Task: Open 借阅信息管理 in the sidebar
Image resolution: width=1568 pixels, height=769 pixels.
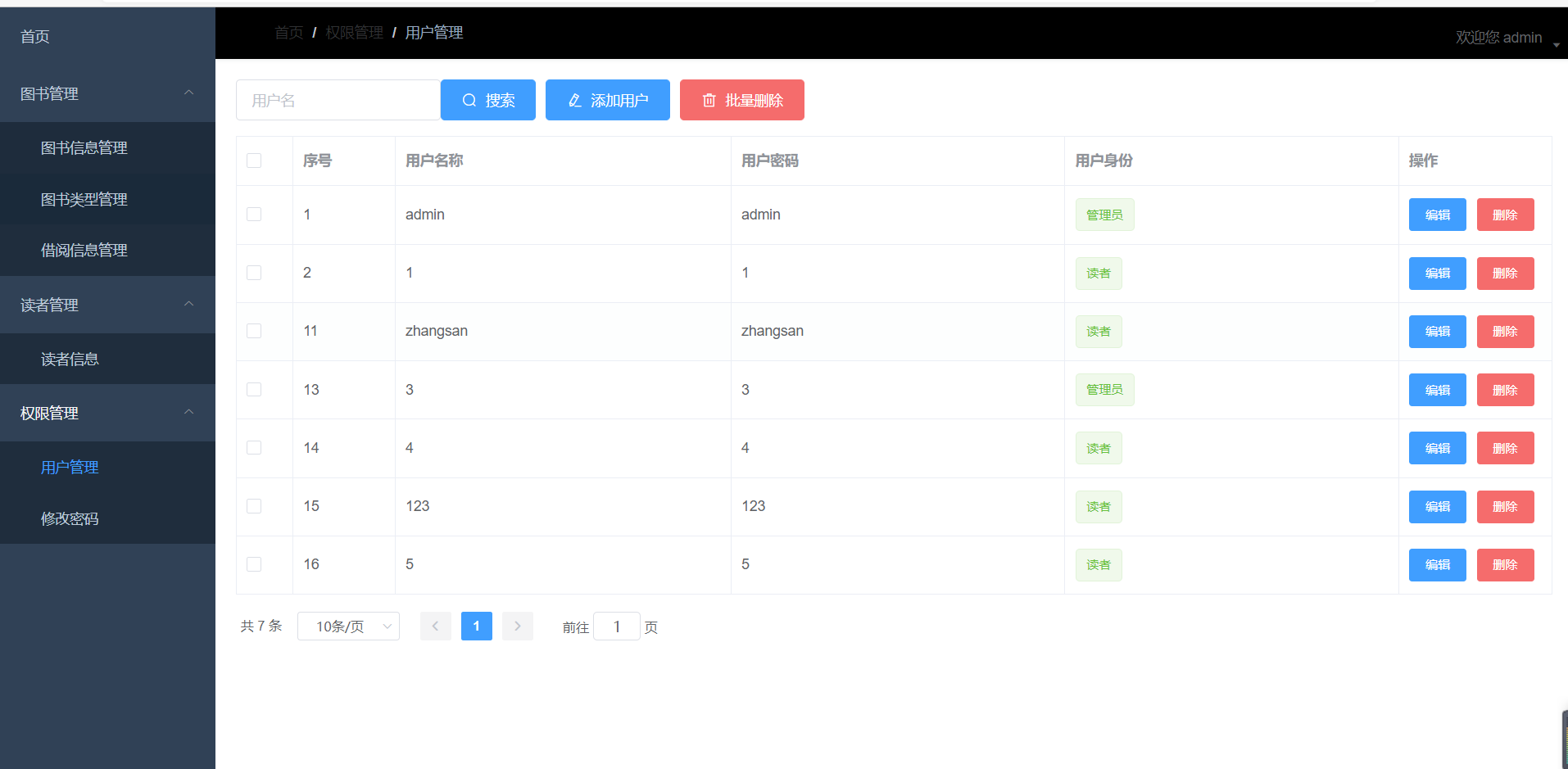Action: [x=107, y=250]
